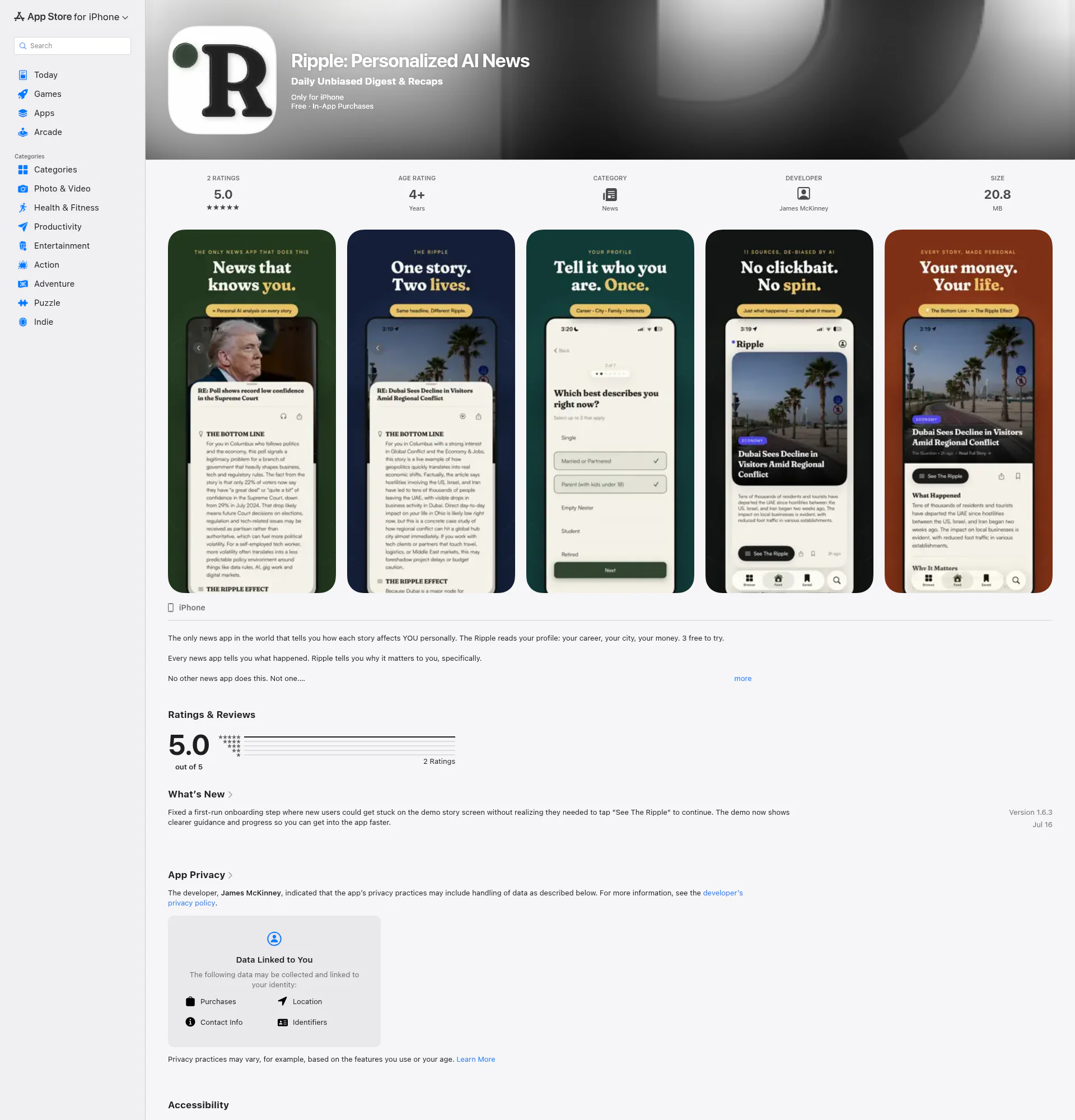The height and width of the screenshot is (1120, 1075).
Task: Click the Productivity category link
Action: [x=58, y=227]
